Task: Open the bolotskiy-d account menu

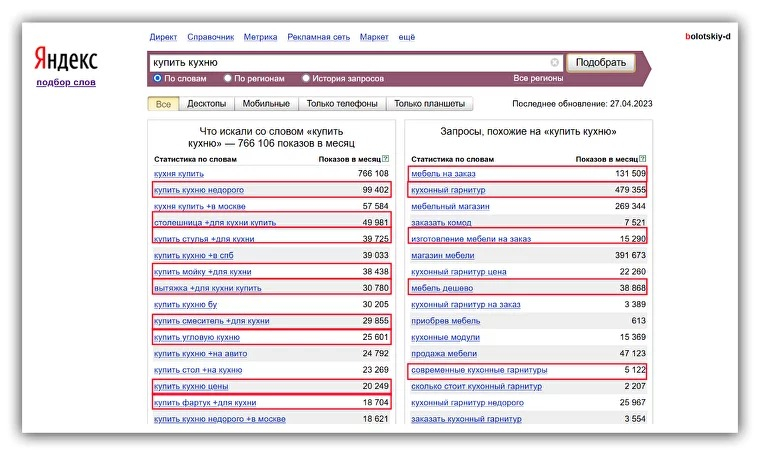Action: tap(708, 36)
